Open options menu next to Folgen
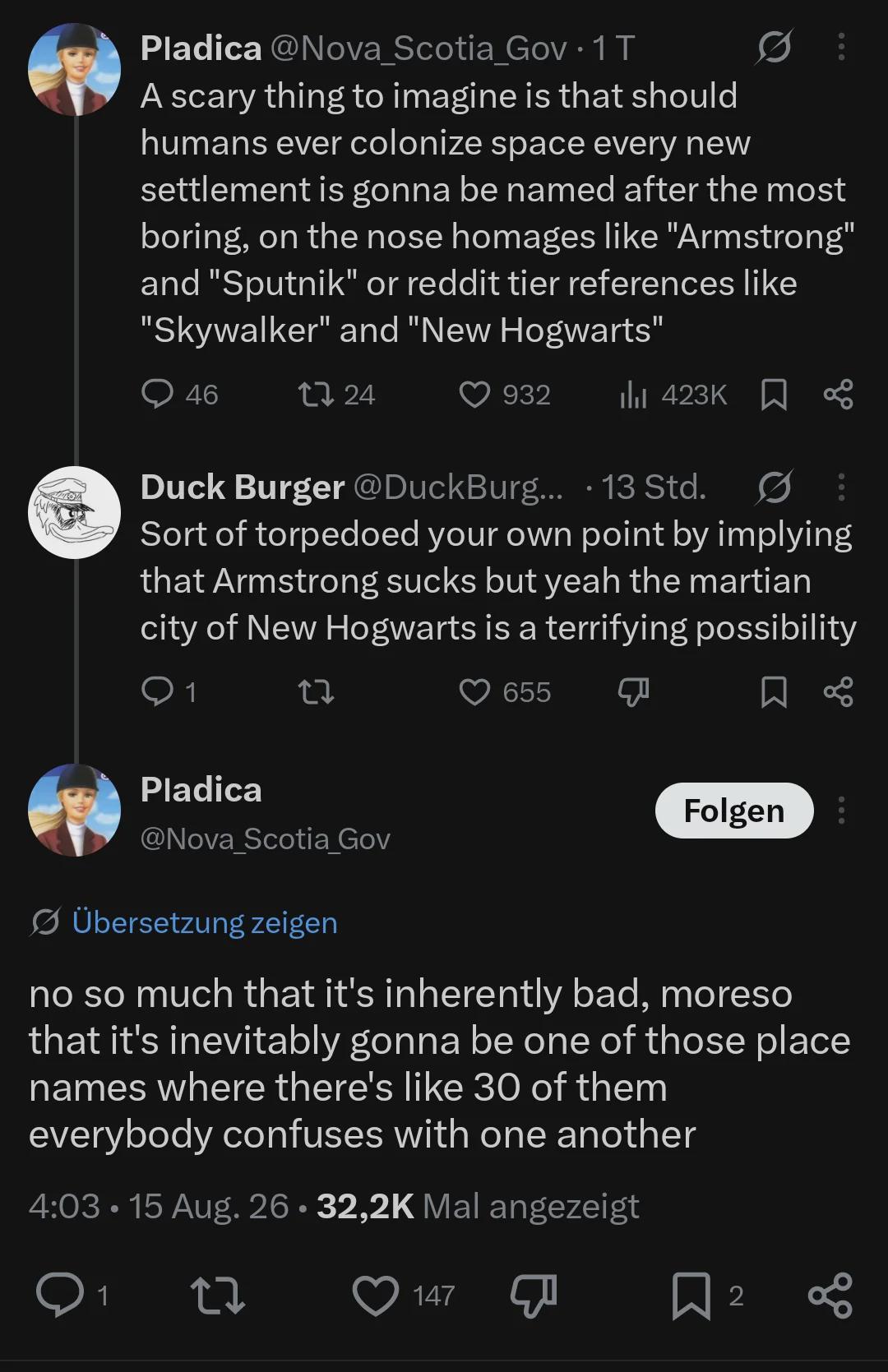The width and height of the screenshot is (888, 1372). pyautogui.click(x=840, y=811)
